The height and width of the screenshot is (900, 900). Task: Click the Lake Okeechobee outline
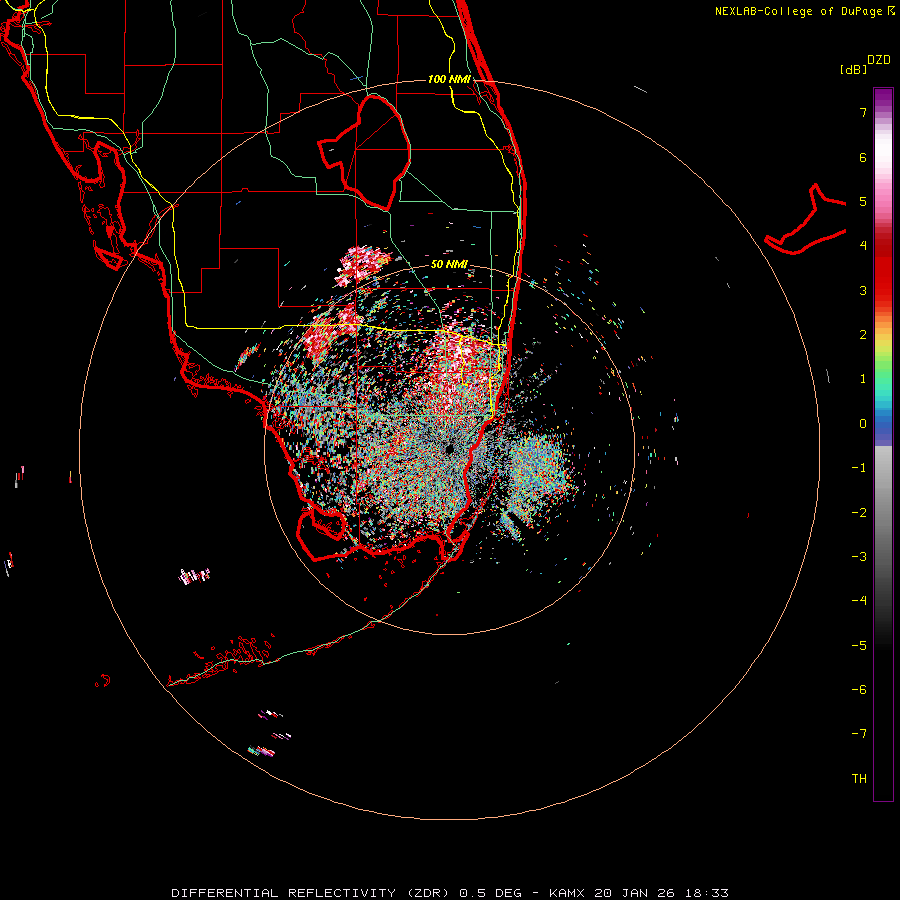tap(364, 152)
